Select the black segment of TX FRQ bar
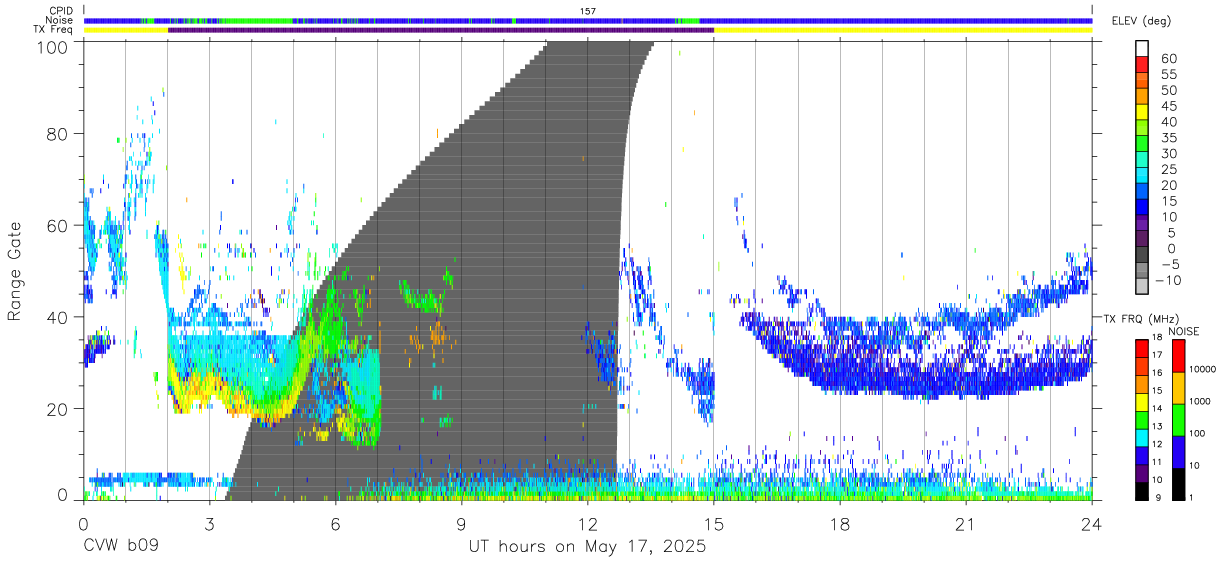 [x=1143, y=491]
